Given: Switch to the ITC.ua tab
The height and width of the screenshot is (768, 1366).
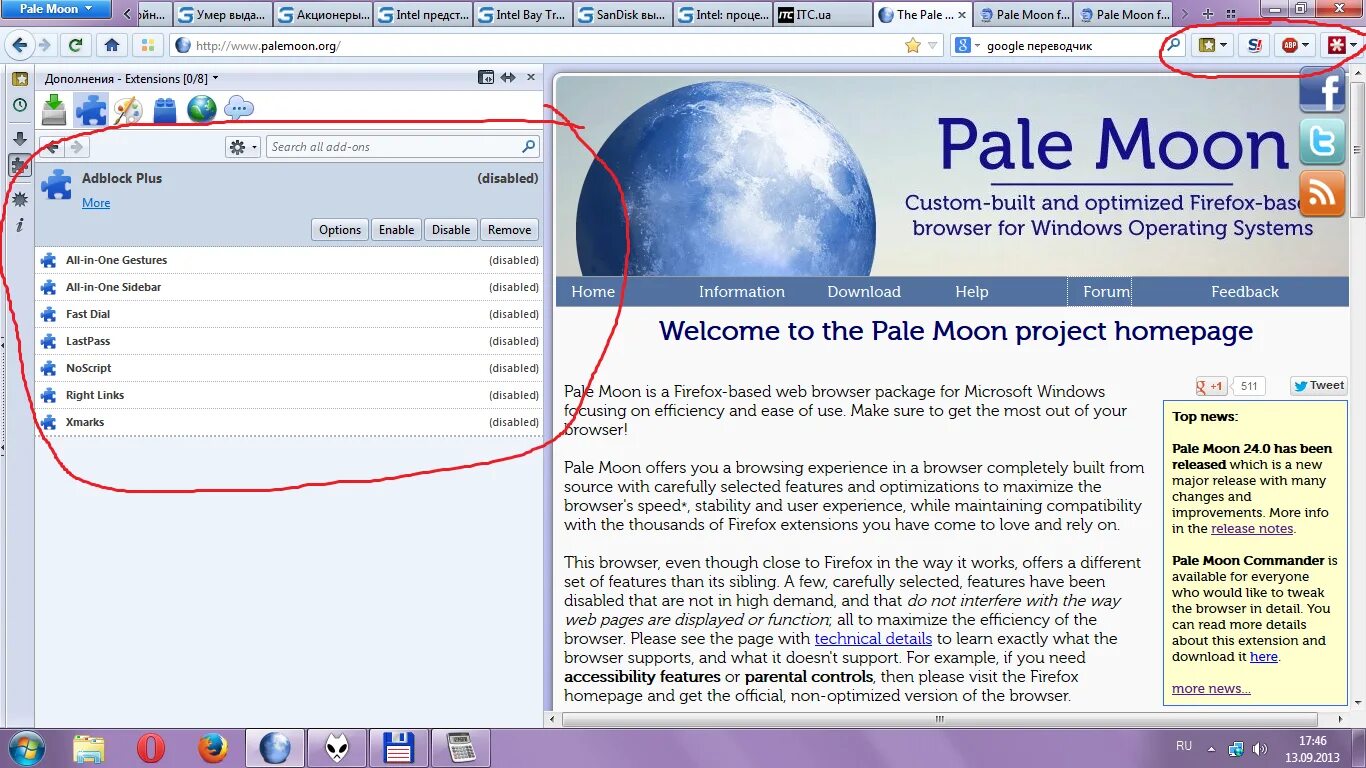Looking at the screenshot, I should click(822, 14).
